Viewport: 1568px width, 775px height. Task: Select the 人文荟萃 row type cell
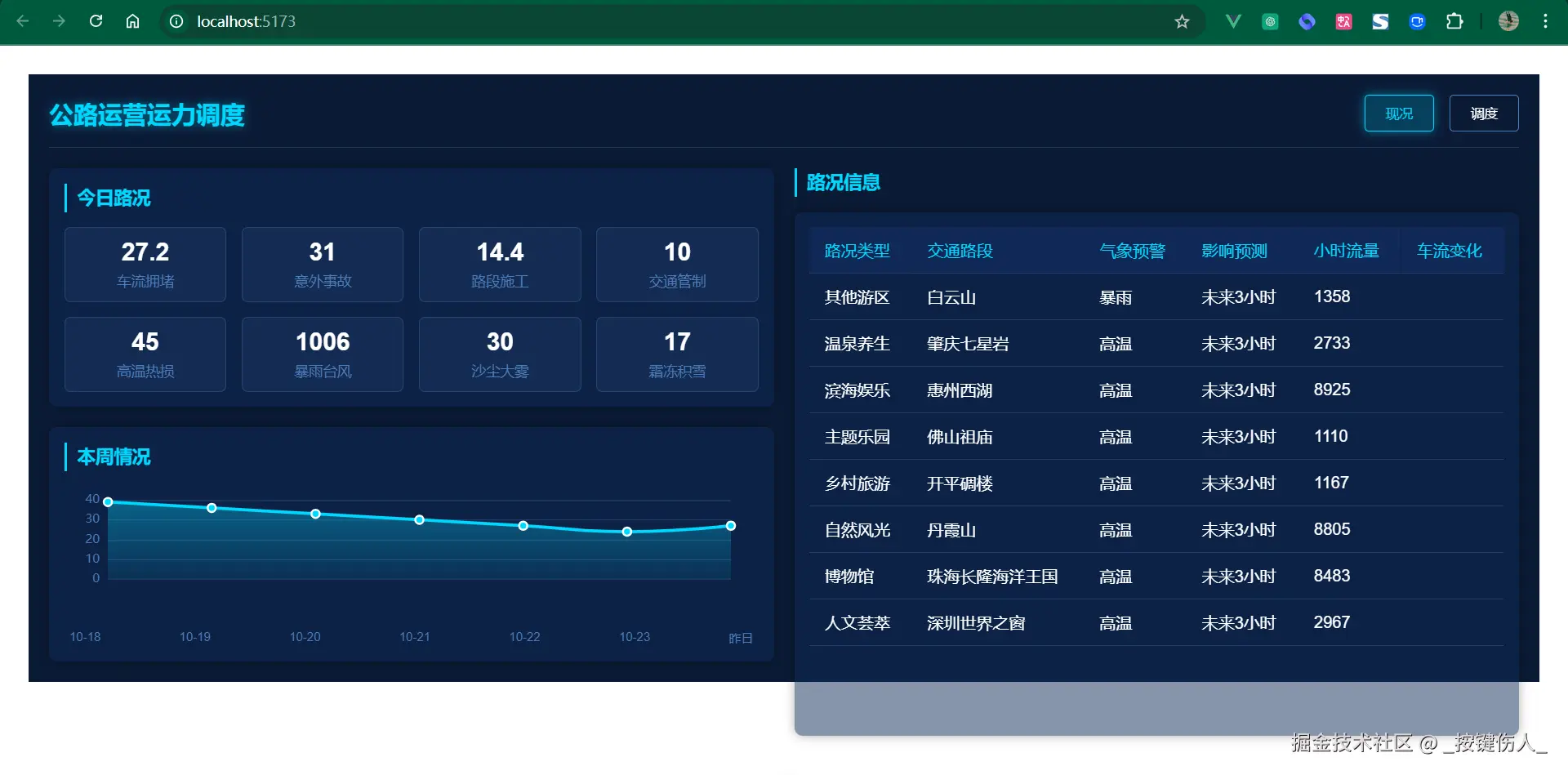tap(857, 623)
